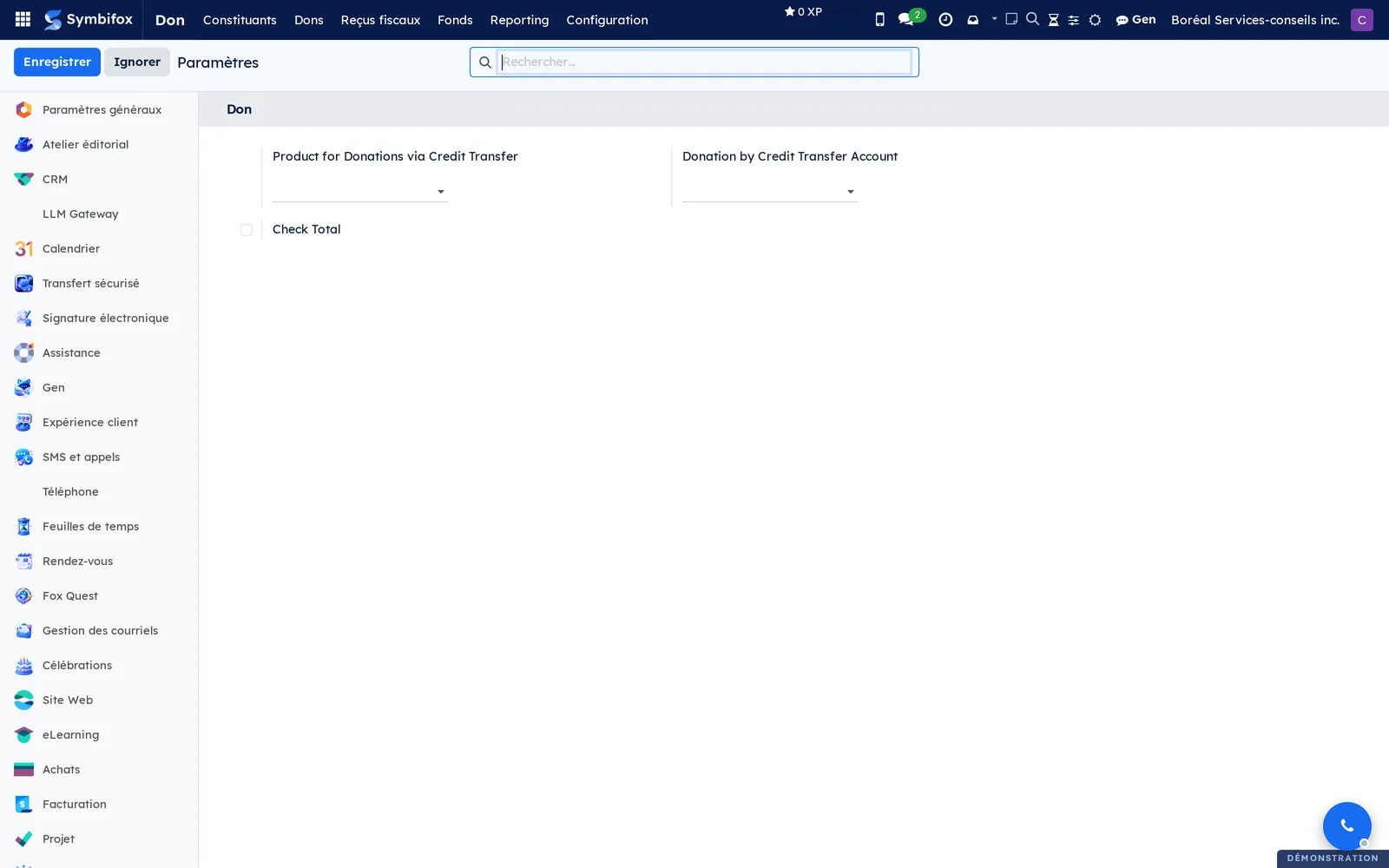The image size is (1389, 868).
Task: Select LLM Gateway in the sidebar
Action: click(x=99, y=214)
